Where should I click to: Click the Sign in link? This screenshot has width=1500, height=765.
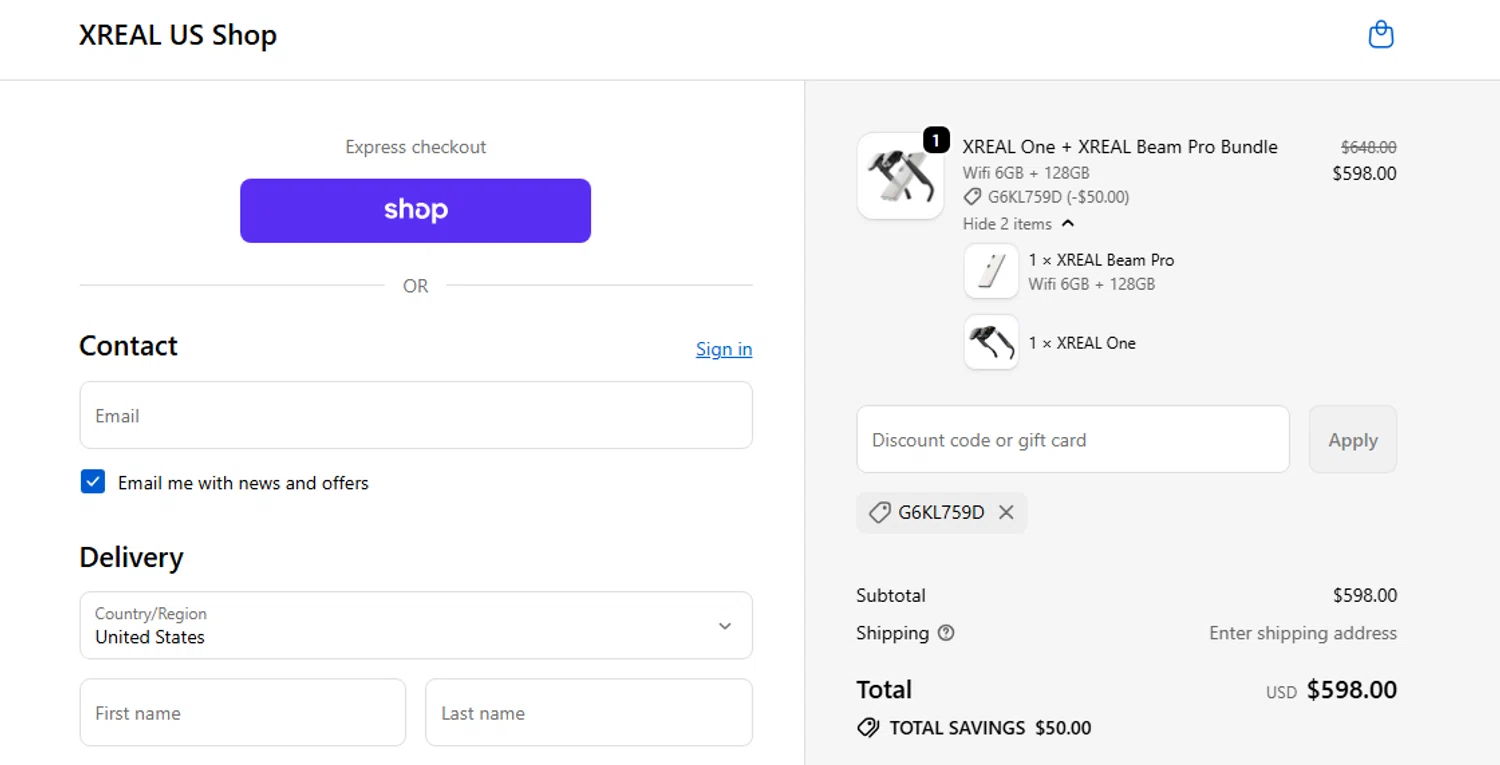[x=724, y=349]
